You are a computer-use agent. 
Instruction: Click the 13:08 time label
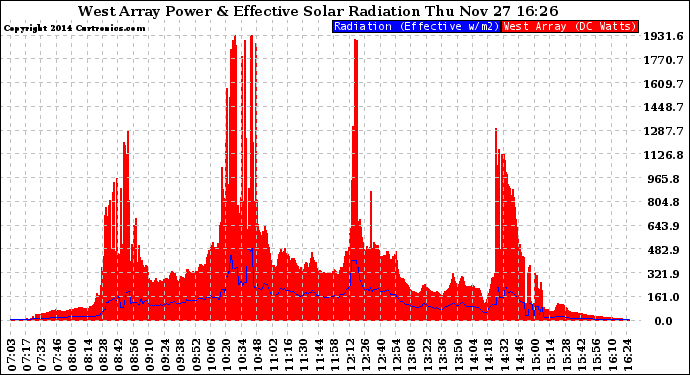(x=411, y=354)
